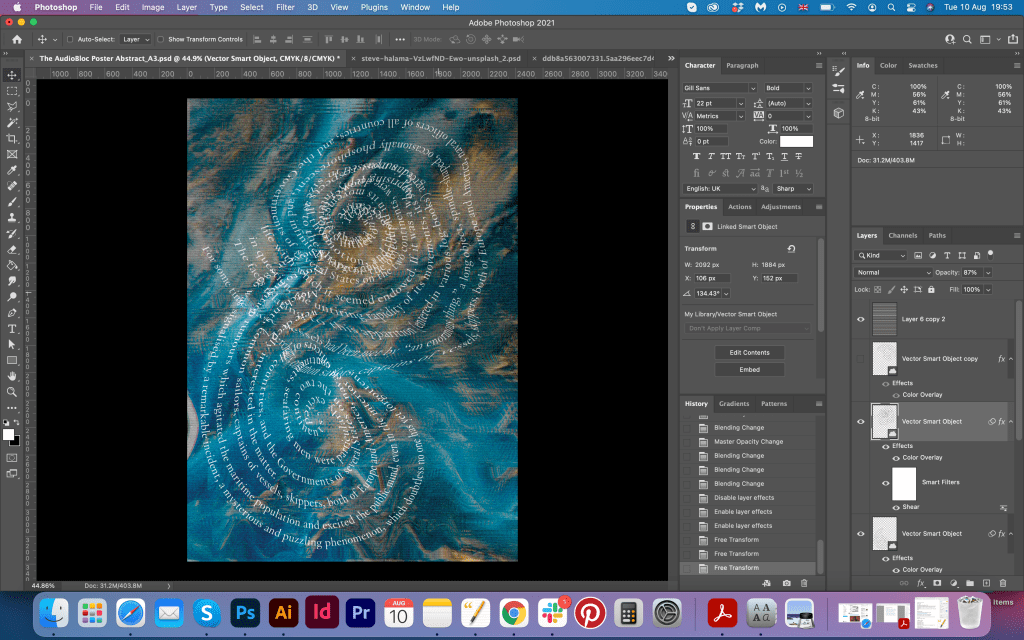Screen dimensions: 1024x640
Task: Select the Eyedropper tool in toolbar
Action: click(12, 169)
